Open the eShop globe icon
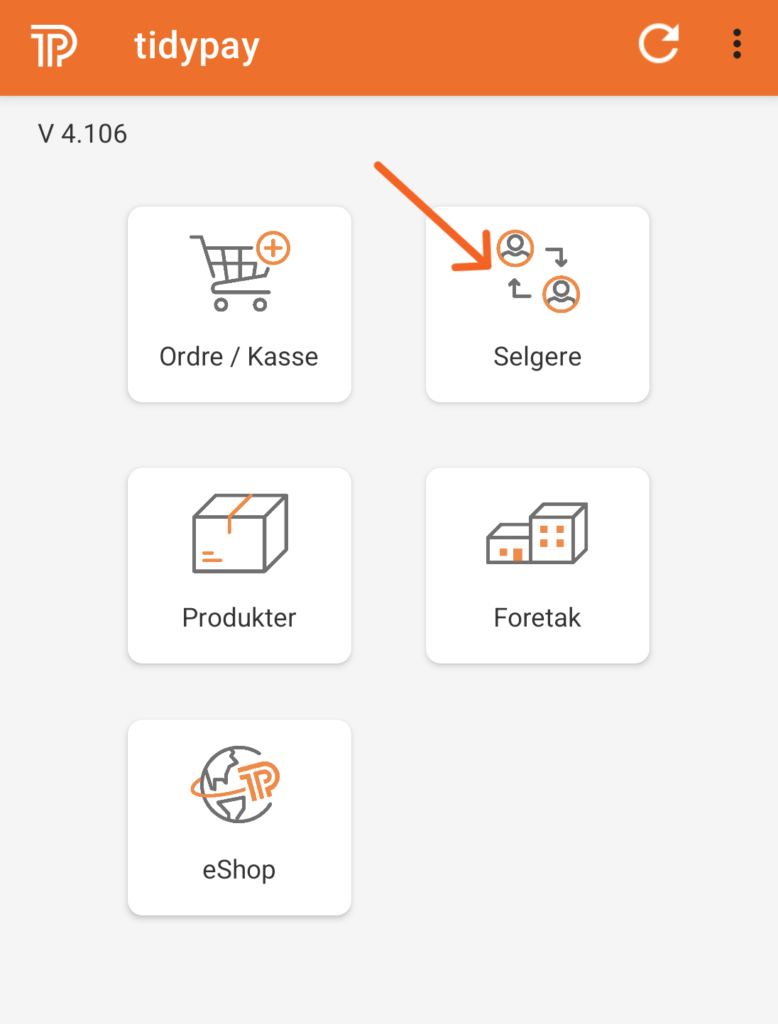778x1024 pixels. coord(235,785)
